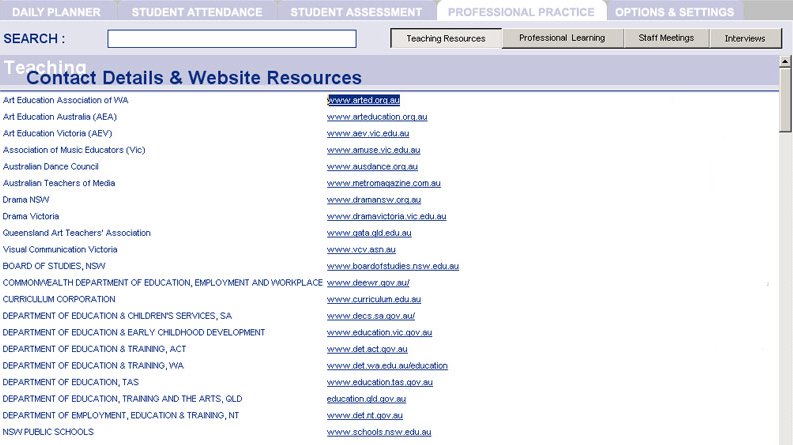Visit www.deewr.gov.au/ link

coord(368,283)
